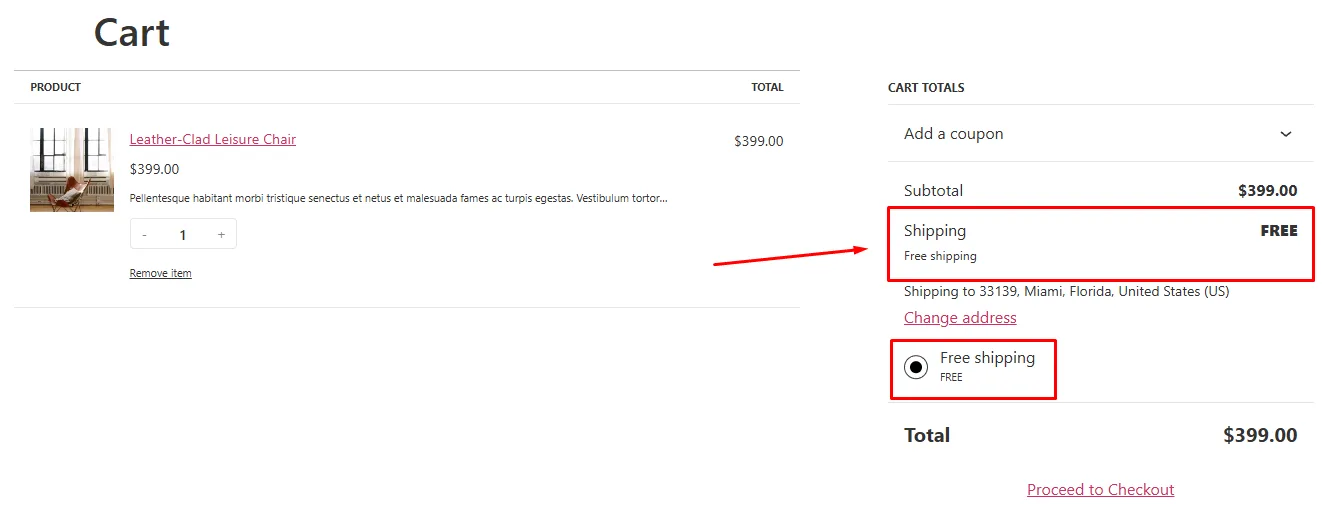Viewport: 1325px width, 529px height.
Task: Click the bold Total label
Action: pos(927,435)
